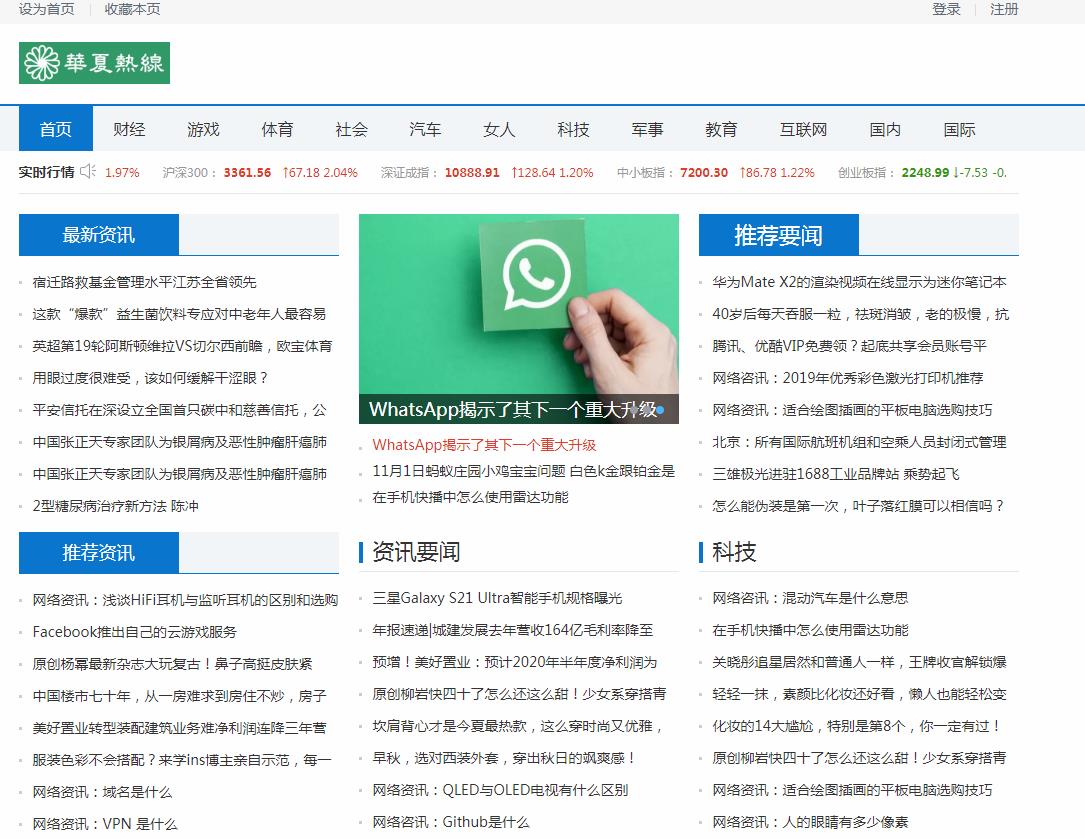The width and height of the screenshot is (1085, 839).
Task: Open article about 益生菌饮料 for 中老年人
Action: 179,314
